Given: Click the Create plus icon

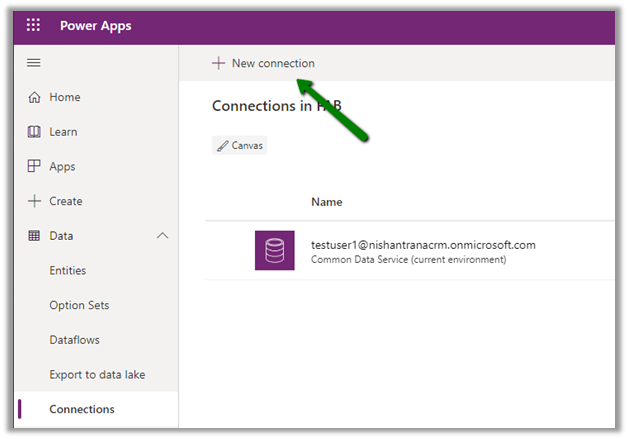Looking at the screenshot, I should (34, 201).
